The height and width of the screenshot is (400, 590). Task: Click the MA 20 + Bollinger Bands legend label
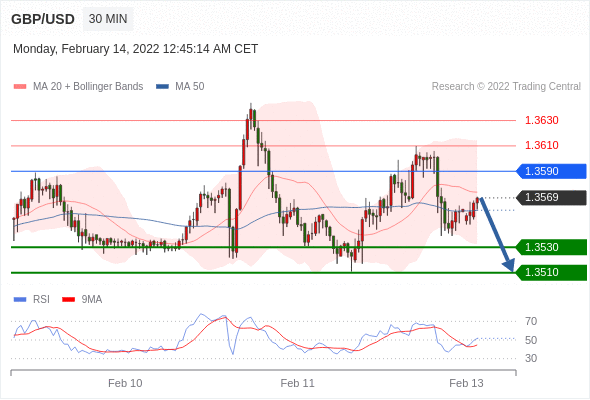88,87
